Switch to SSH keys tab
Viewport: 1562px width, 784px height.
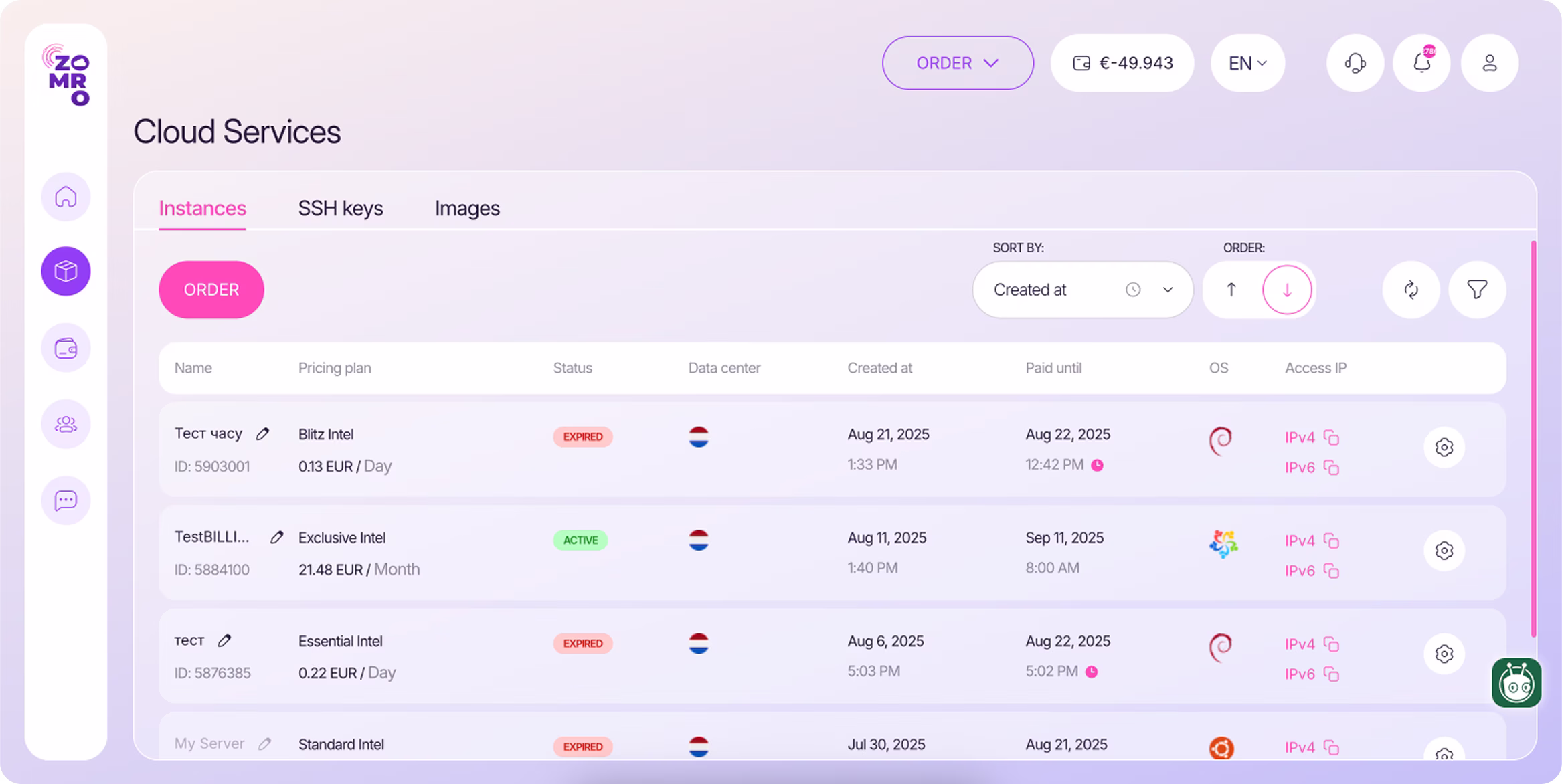click(340, 208)
